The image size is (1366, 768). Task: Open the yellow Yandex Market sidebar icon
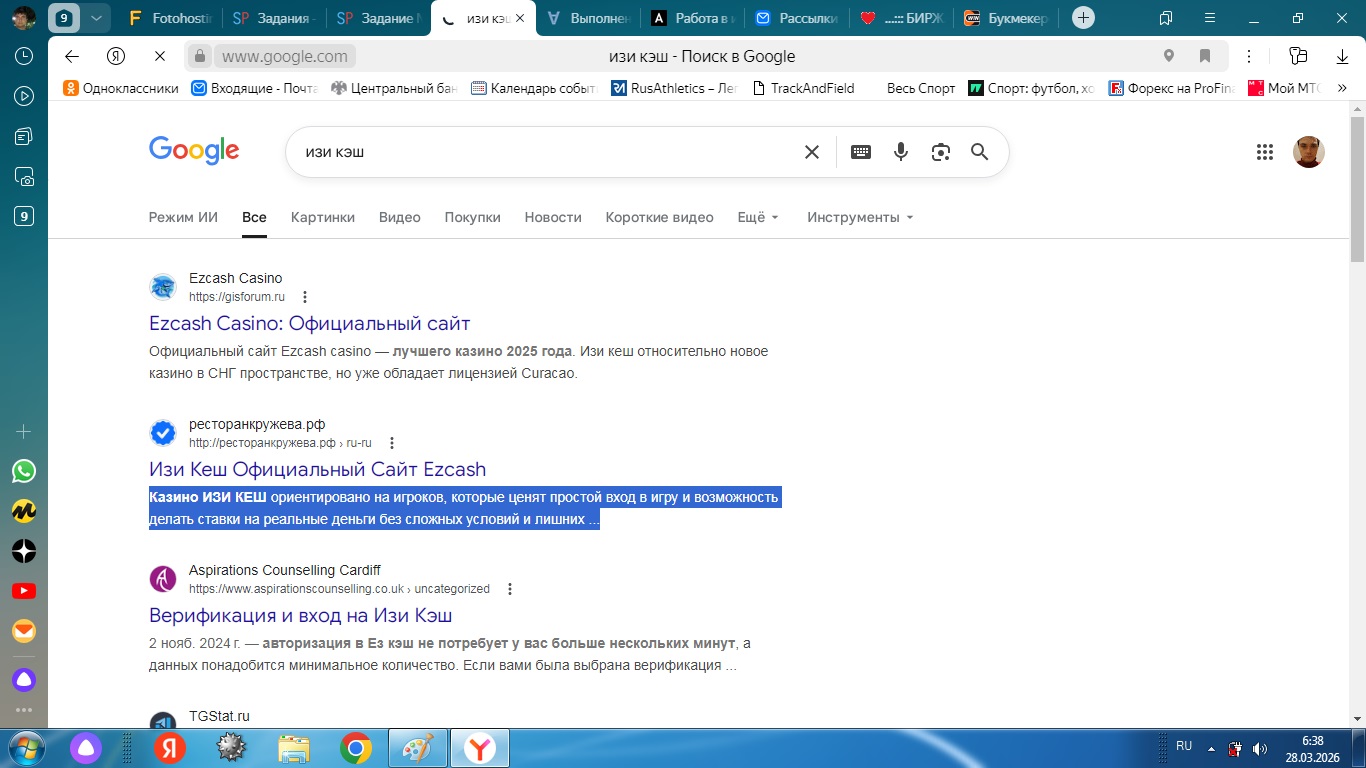[x=24, y=511]
